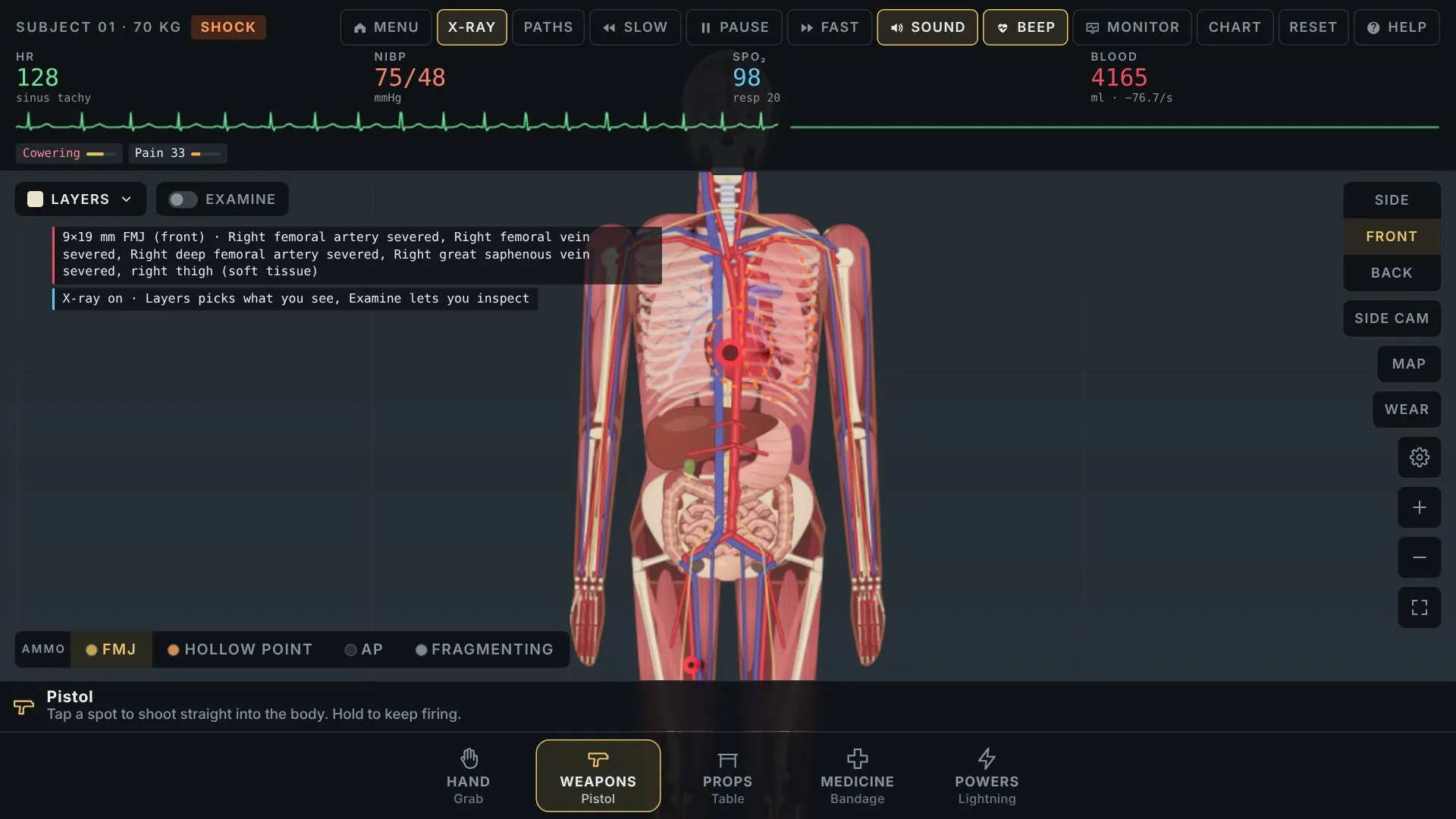Open the Side Cam view
The width and height of the screenshot is (1456, 819).
[x=1392, y=318]
